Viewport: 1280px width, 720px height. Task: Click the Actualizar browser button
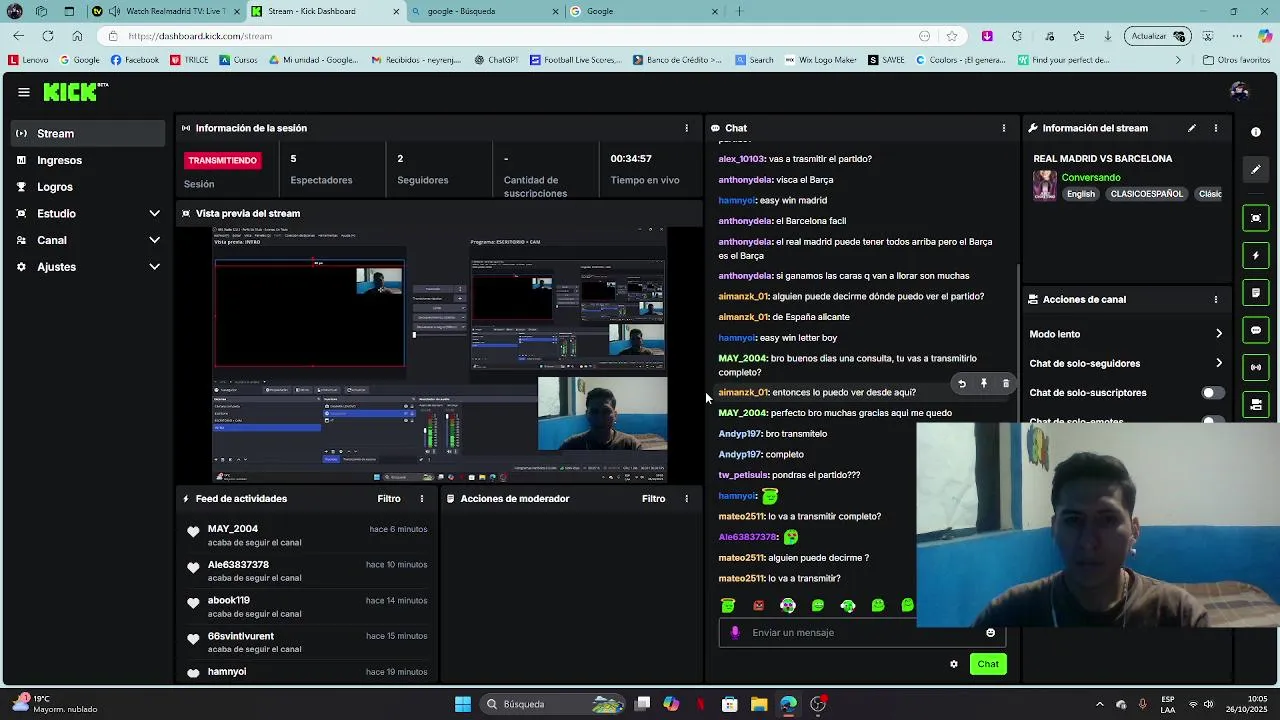pos(1157,36)
